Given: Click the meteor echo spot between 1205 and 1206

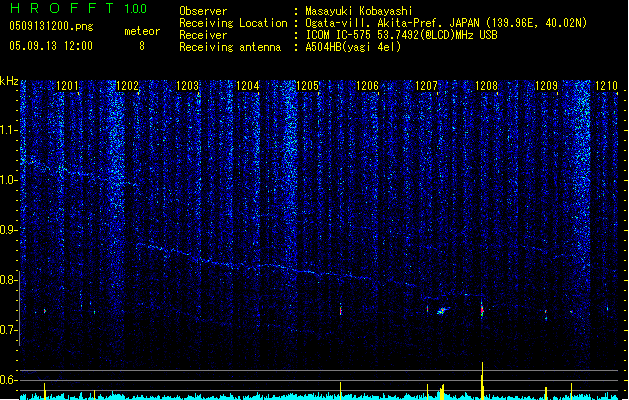Looking at the screenshot, I should 341,309.
